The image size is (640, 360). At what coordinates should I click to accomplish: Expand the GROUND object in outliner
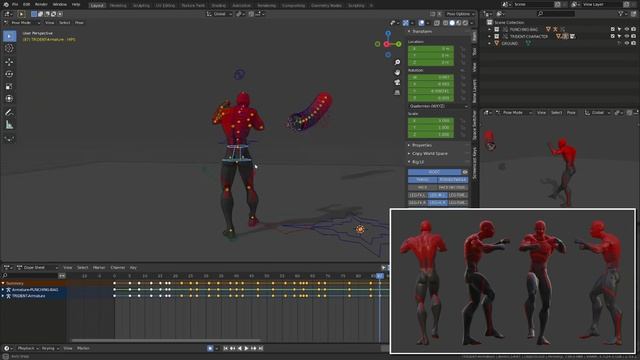click(x=490, y=43)
